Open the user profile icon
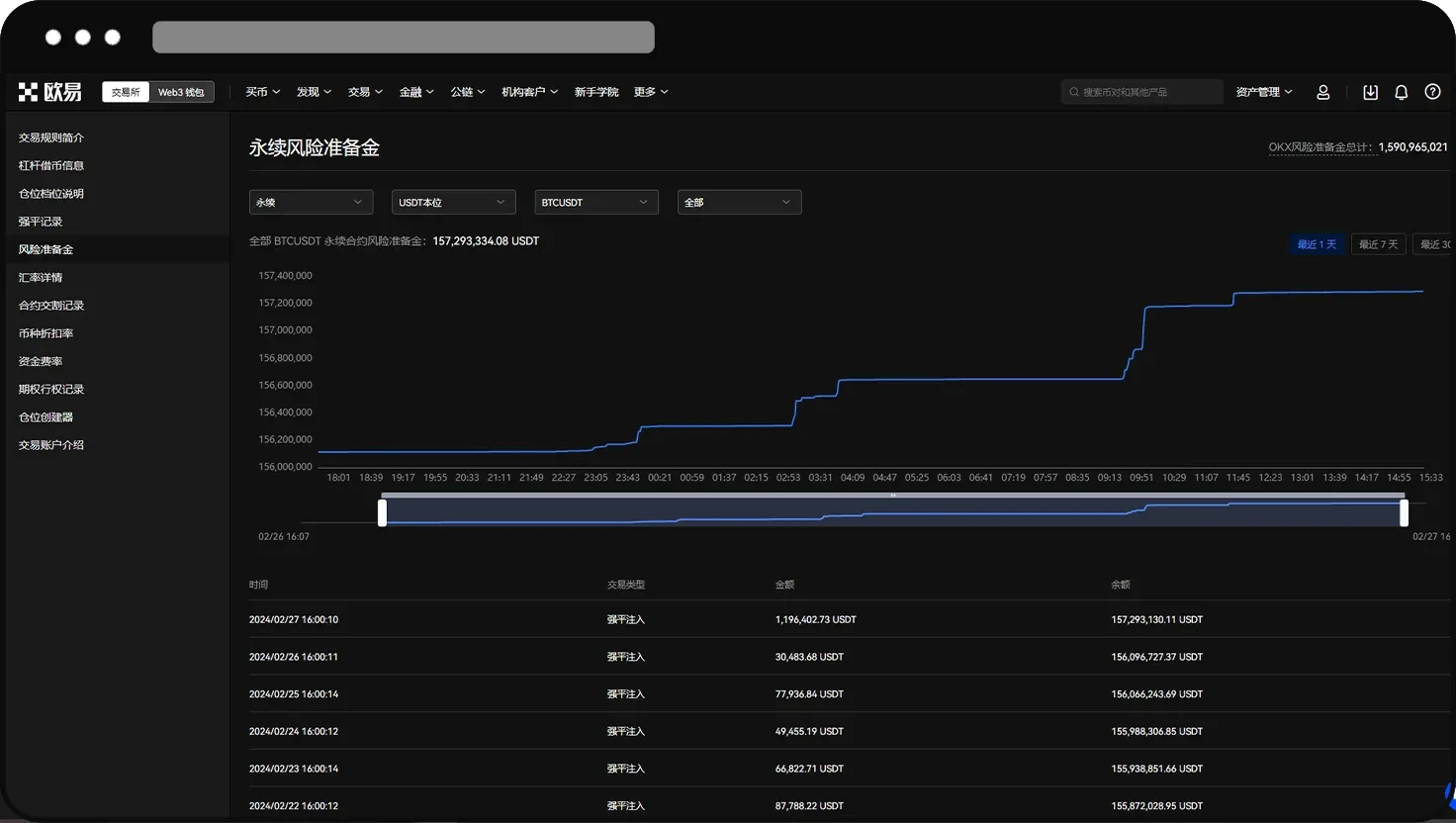This screenshot has width=1456, height=823. 1322,92
